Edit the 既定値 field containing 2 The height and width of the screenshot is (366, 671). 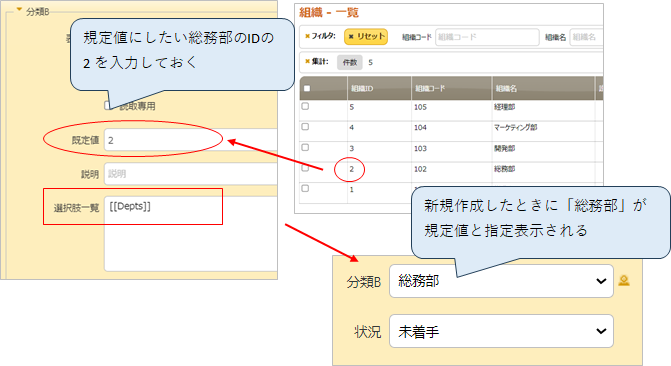(x=190, y=140)
